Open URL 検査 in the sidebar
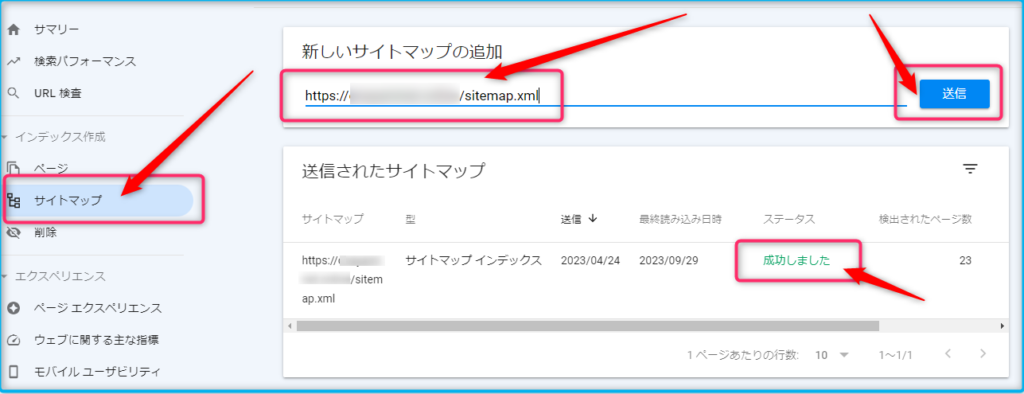This screenshot has height=394, width=1024. pos(57,93)
